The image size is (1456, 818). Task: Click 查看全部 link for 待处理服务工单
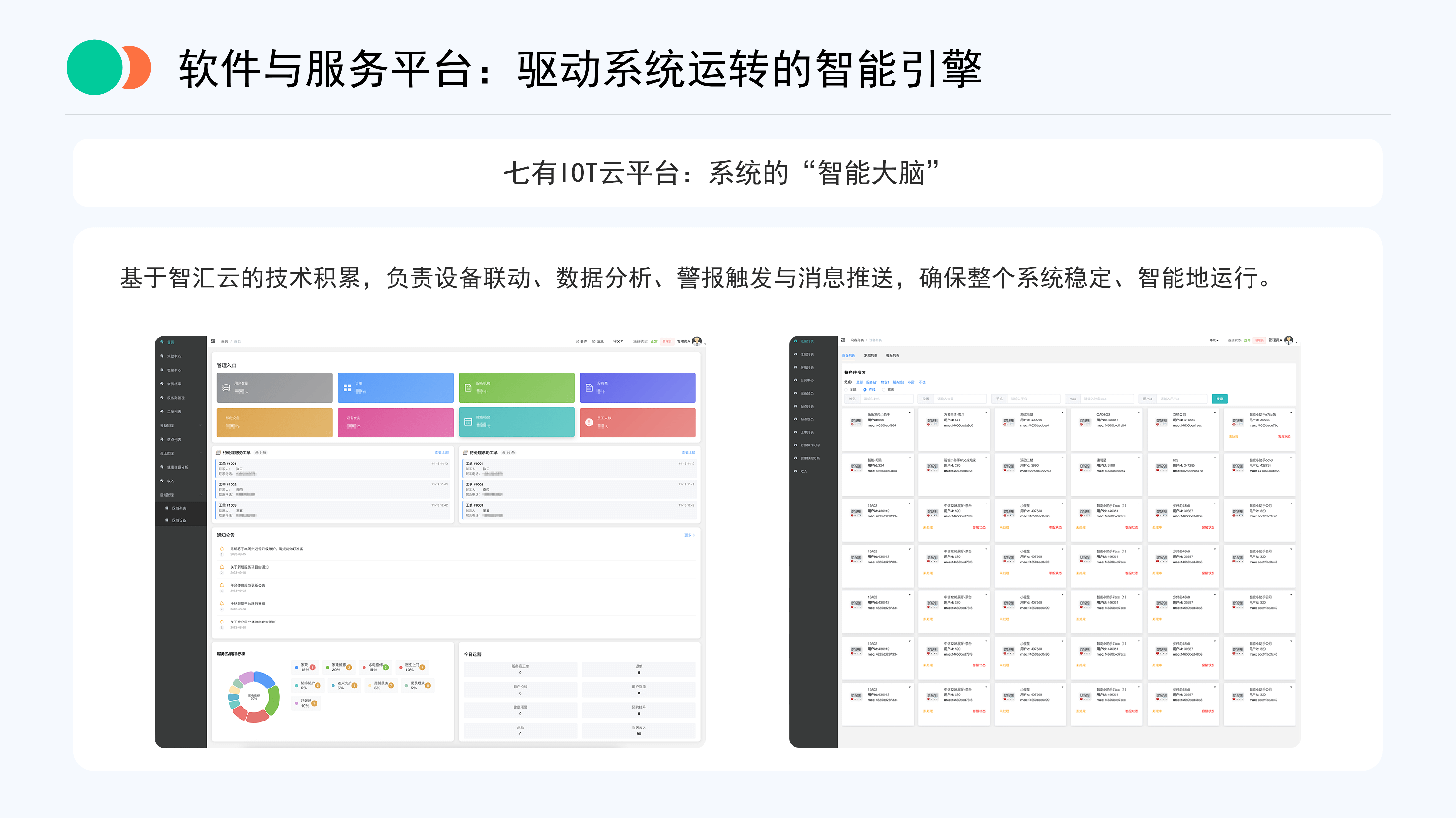tap(441, 452)
